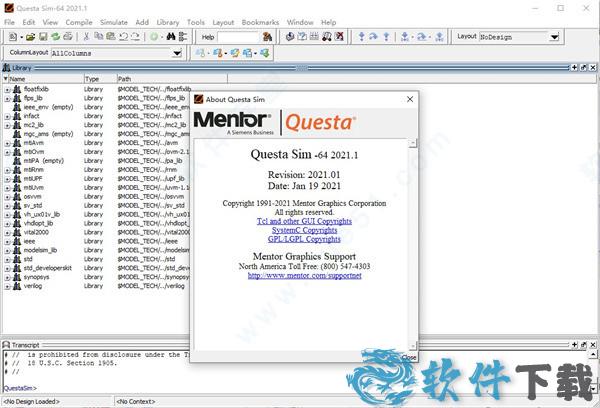Screen dimensions: 600x408
Task: Open the File menu
Action: (x=9, y=22)
